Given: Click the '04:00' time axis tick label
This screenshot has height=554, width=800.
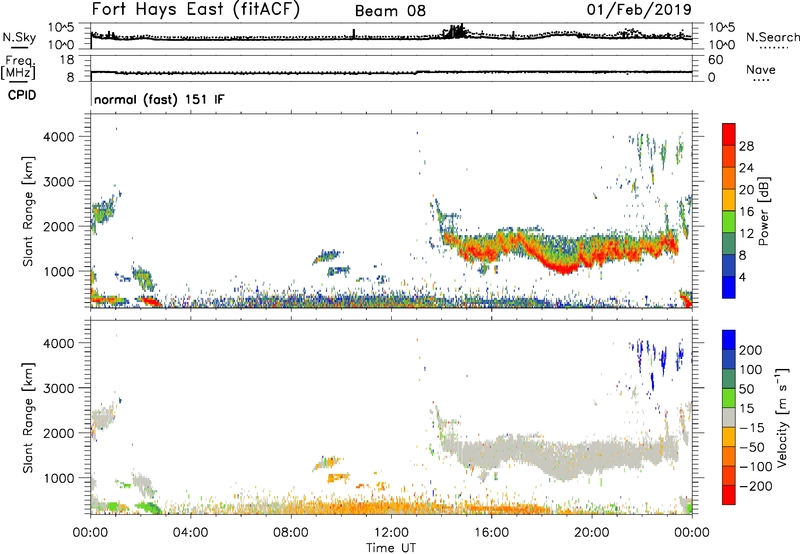Looking at the screenshot, I should (191, 533).
